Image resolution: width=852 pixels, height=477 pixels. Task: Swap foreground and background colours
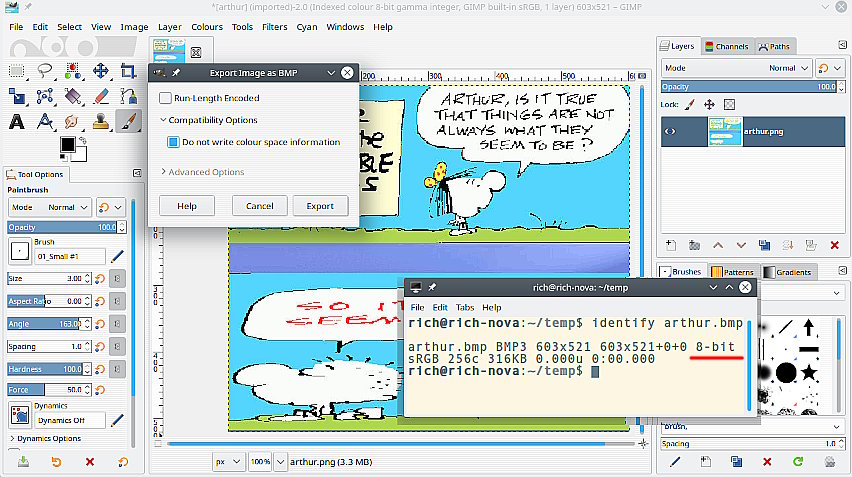point(83,140)
